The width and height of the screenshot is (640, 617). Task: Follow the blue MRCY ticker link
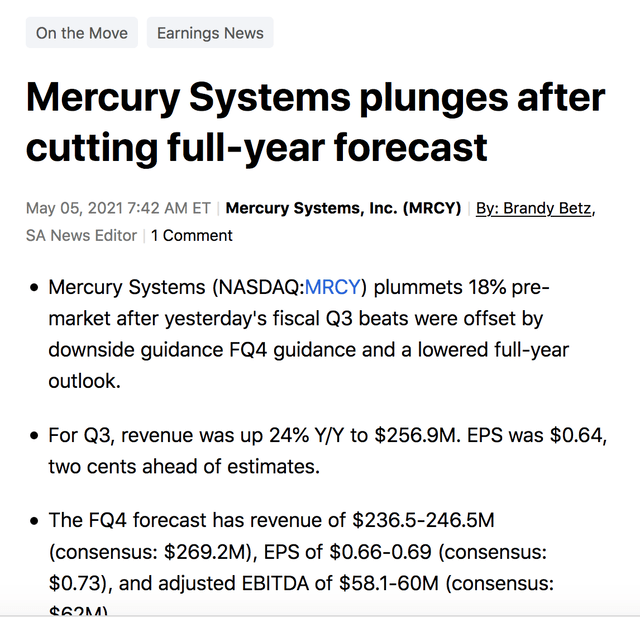click(x=333, y=287)
